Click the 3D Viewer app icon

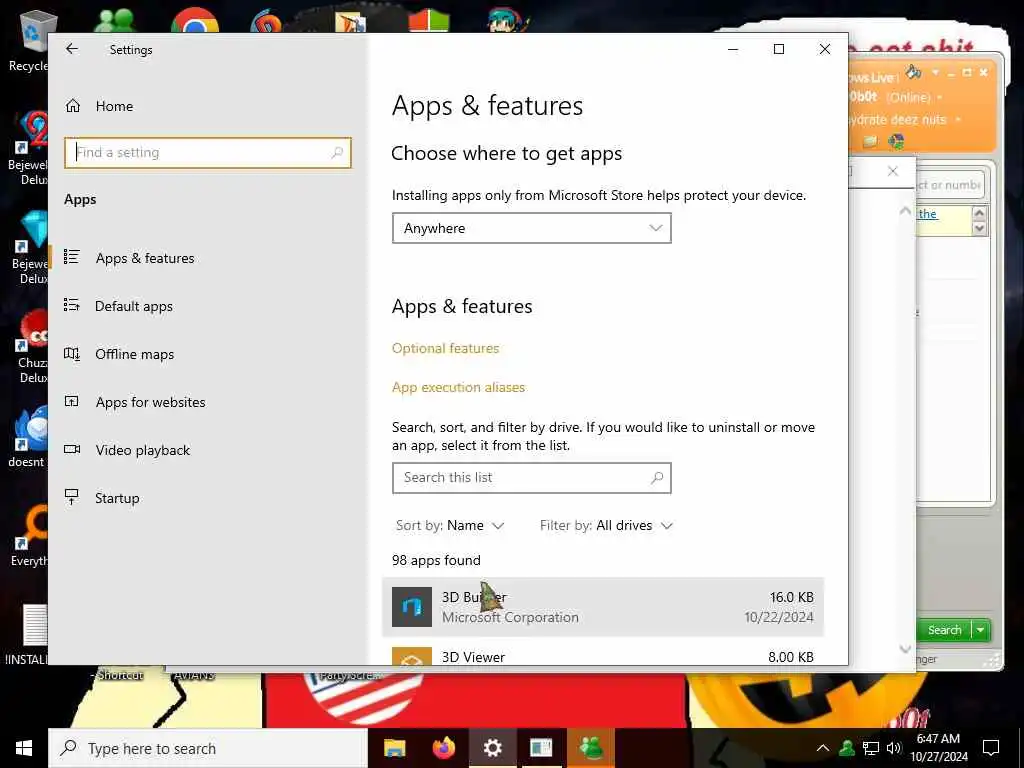(412, 656)
